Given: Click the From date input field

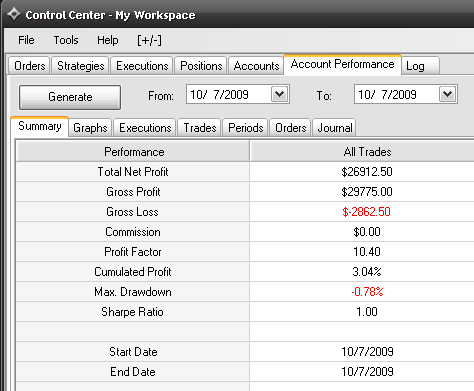Looking at the screenshot, I should point(229,95).
